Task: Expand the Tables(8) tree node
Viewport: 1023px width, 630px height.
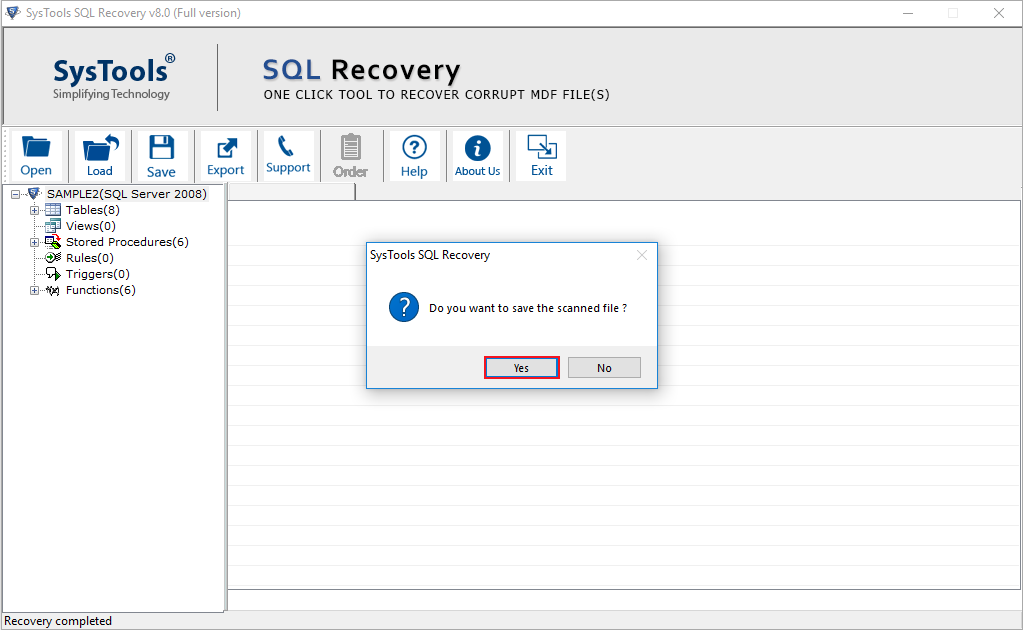Action: click(35, 211)
